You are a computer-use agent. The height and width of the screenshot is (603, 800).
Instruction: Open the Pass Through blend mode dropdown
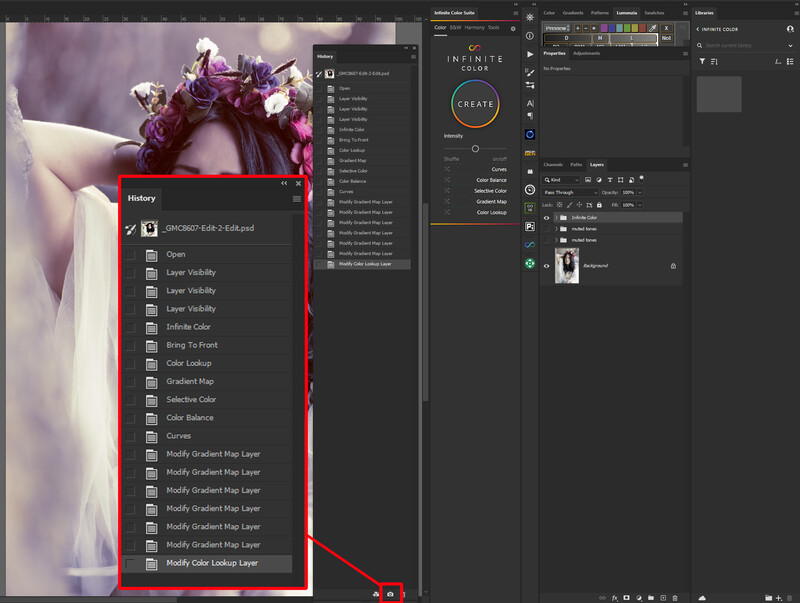pos(570,192)
